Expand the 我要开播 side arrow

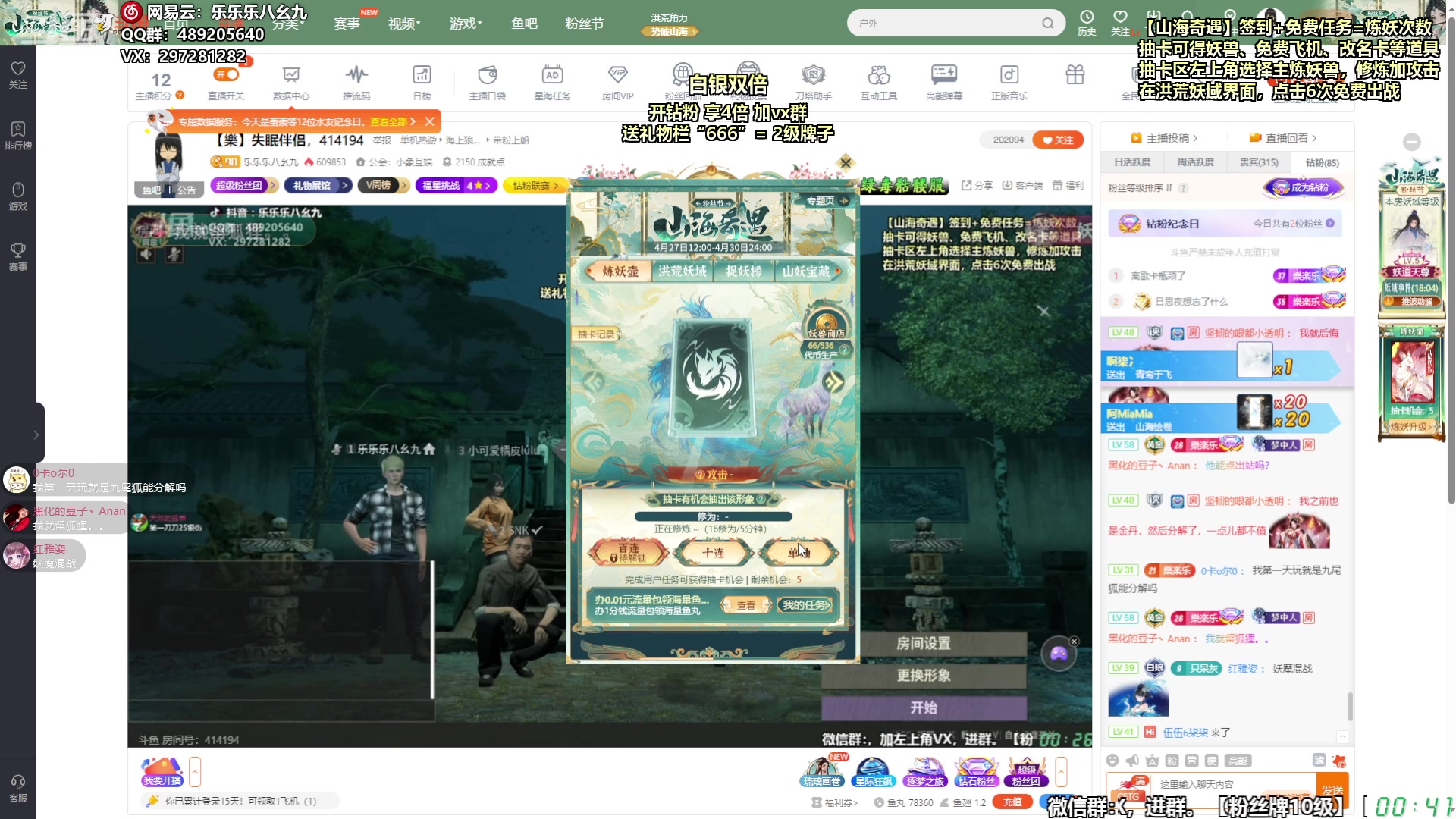pyautogui.click(x=195, y=772)
